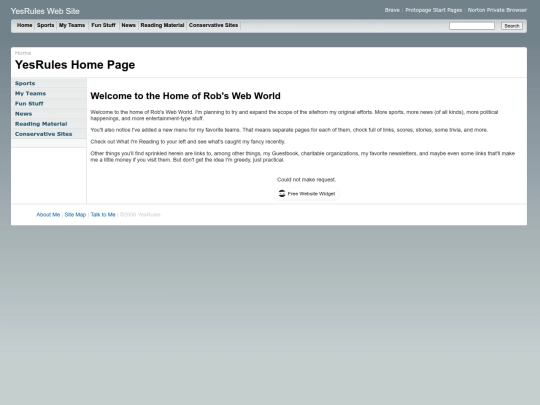Focus the search text field
The image size is (540, 405).
472,26
